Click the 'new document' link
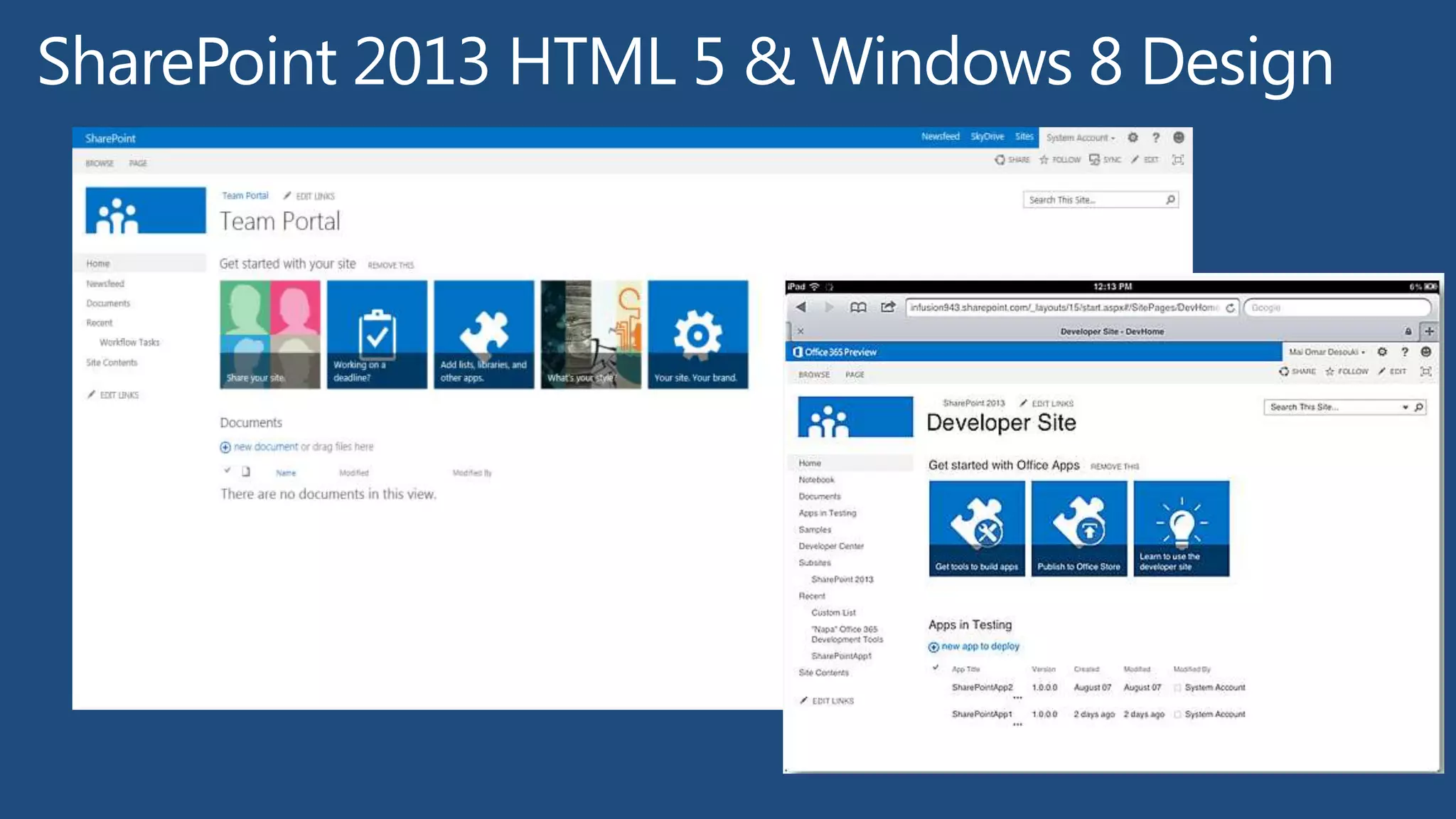The width and height of the screenshot is (1456, 819). click(x=265, y=446)
